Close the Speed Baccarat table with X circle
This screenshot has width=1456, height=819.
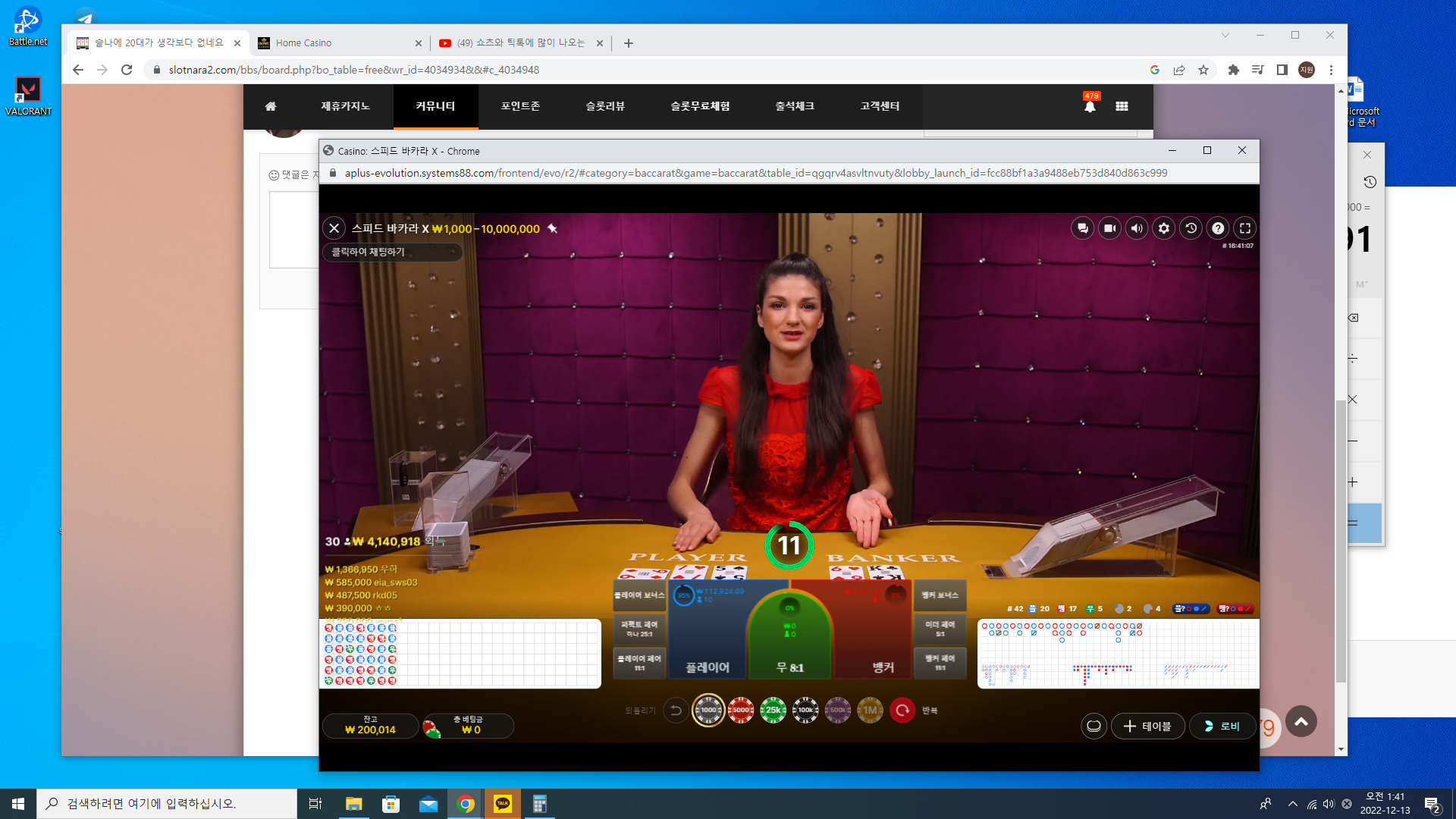click(x=334, y=228)
